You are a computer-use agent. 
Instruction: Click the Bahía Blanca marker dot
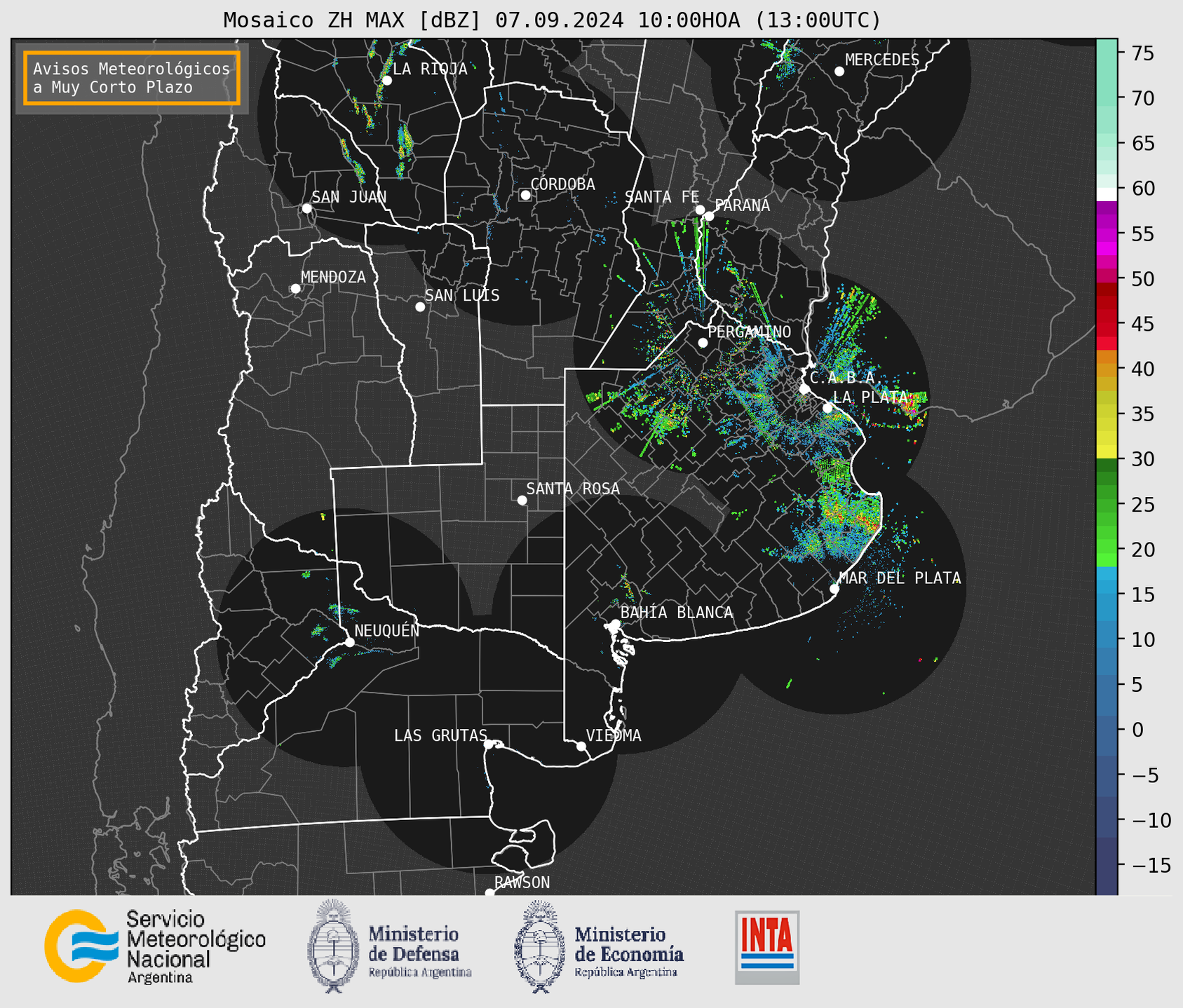pos(615,624)
